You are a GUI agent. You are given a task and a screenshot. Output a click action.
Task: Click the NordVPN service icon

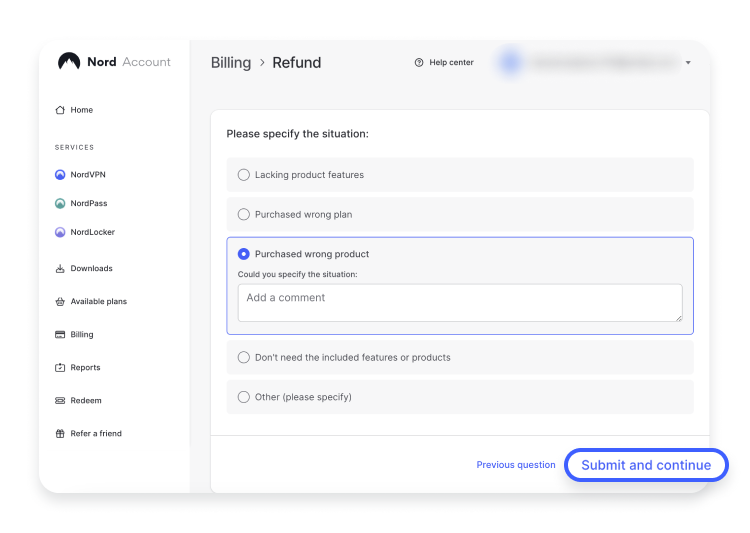pyautogui.click(x=60, y=175)
